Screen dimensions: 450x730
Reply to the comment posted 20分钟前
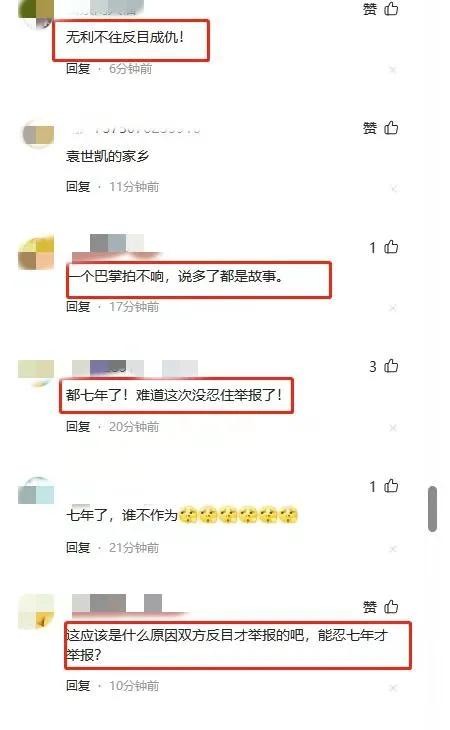click(78, 426)
